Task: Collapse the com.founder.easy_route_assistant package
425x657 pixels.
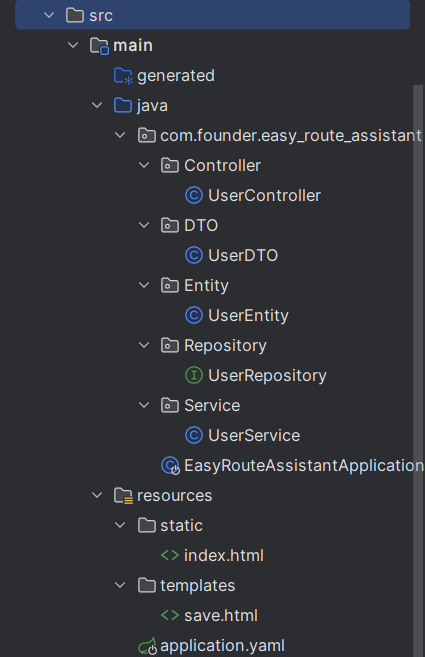Action: (120, 135)
